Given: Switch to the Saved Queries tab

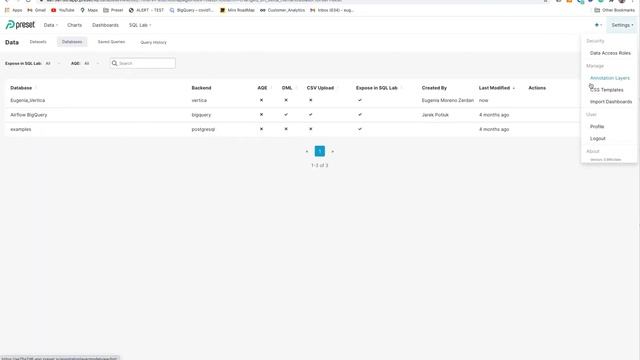Looking at the screenshot, I should point(111,42).
